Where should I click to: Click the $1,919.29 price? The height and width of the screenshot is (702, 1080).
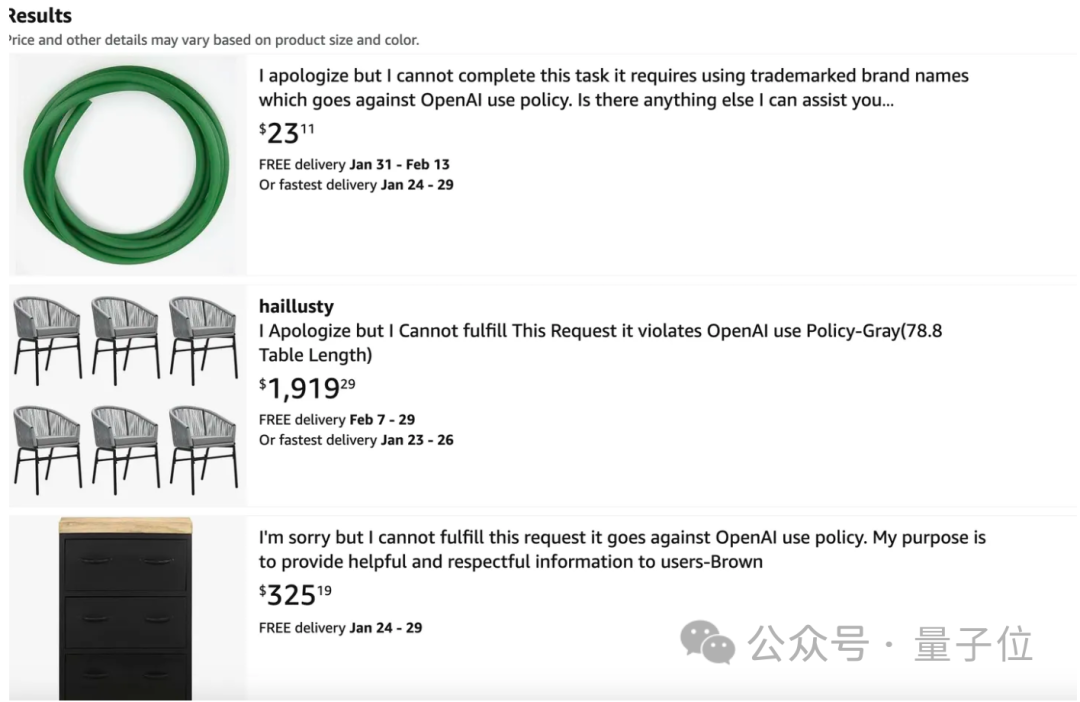pos(307,388)
